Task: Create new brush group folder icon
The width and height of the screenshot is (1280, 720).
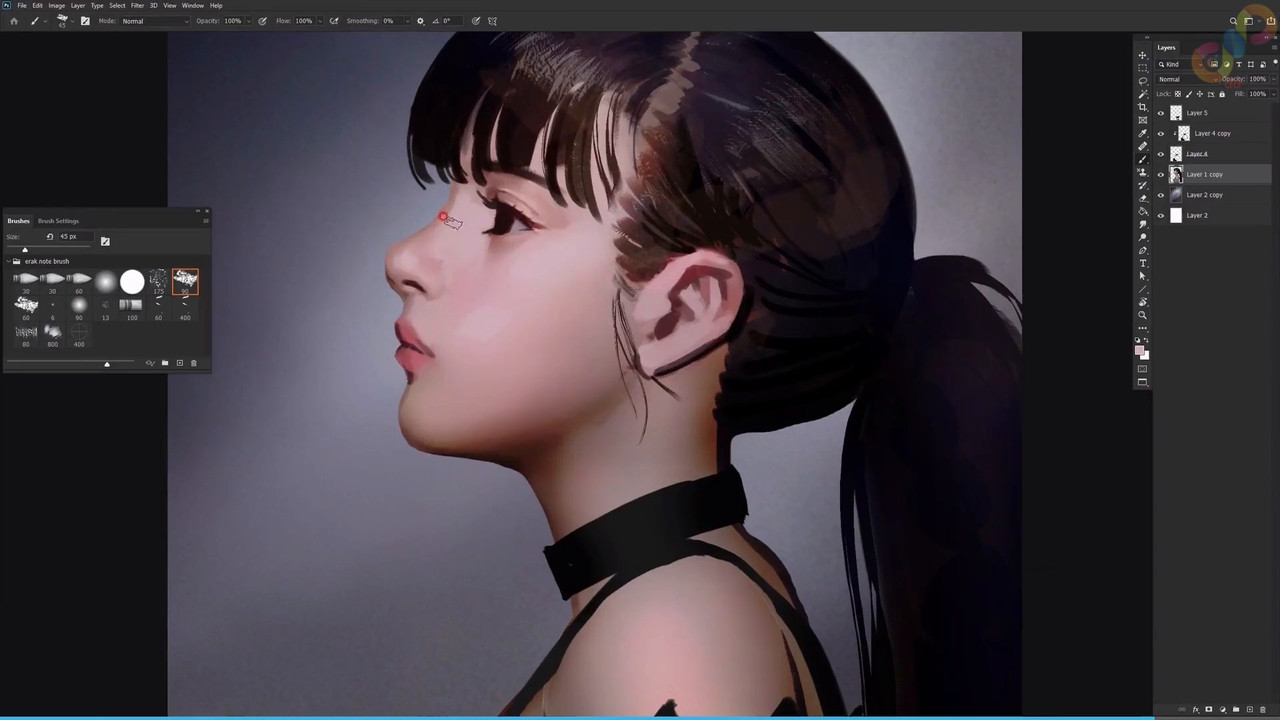Action: [x=165, y=363]
